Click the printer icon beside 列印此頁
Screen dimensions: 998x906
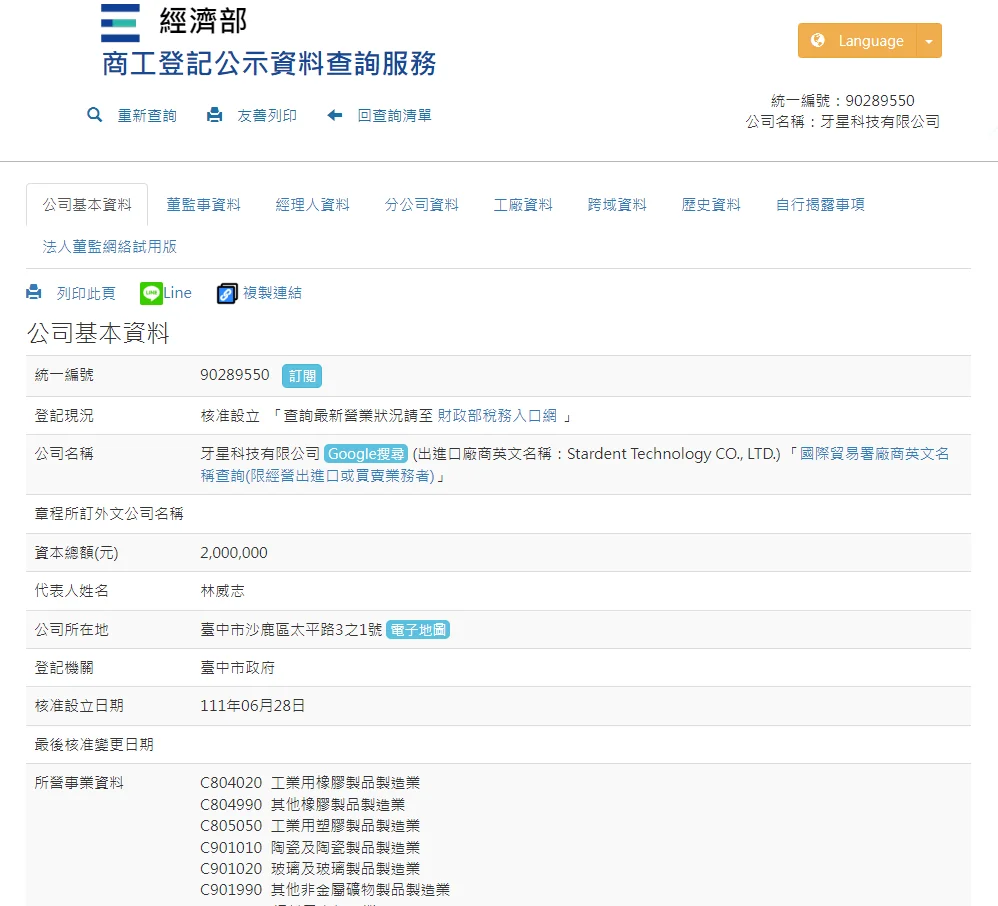(34, 293)
